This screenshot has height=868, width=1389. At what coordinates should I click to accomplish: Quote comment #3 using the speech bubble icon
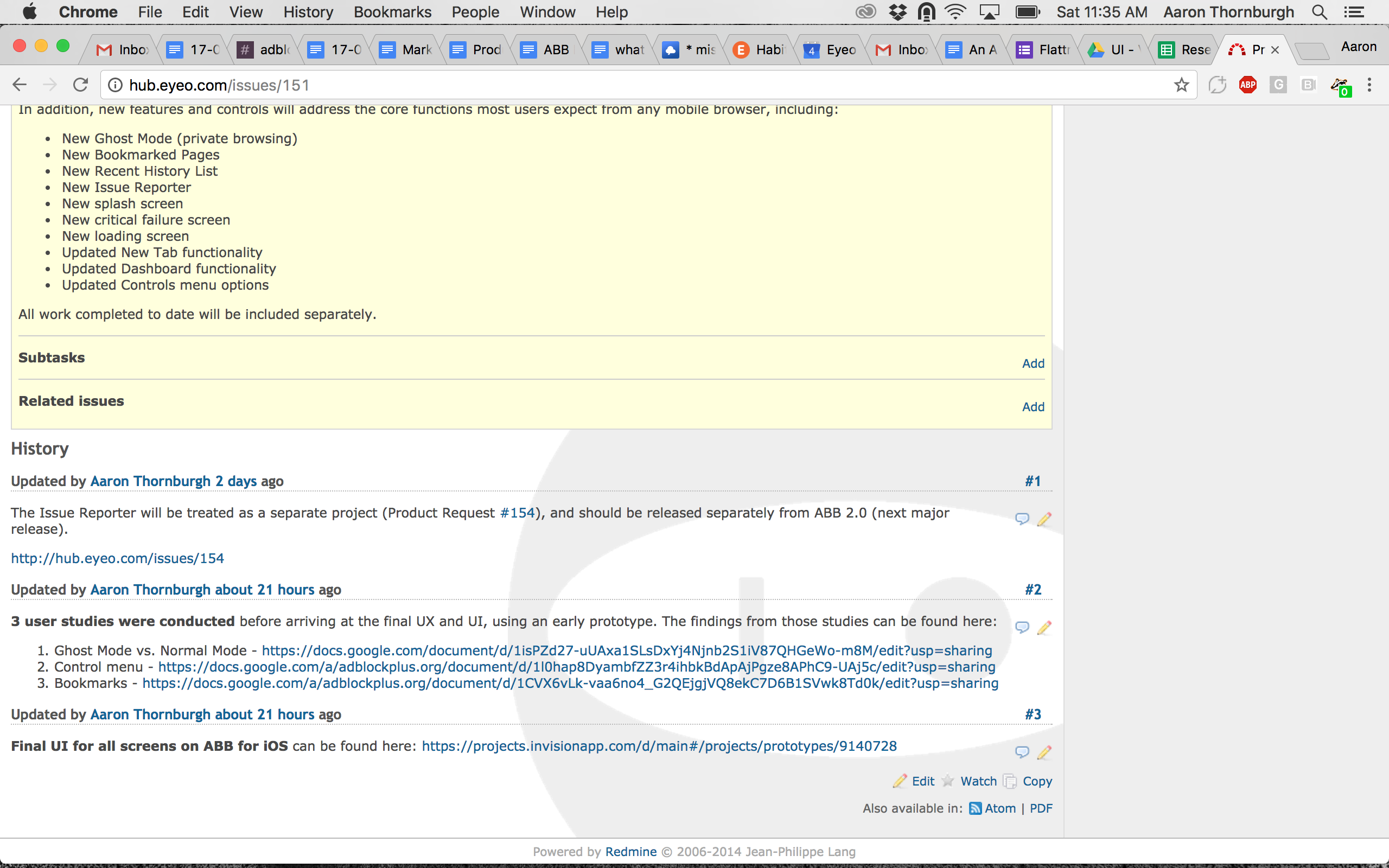coord(1022,752)
